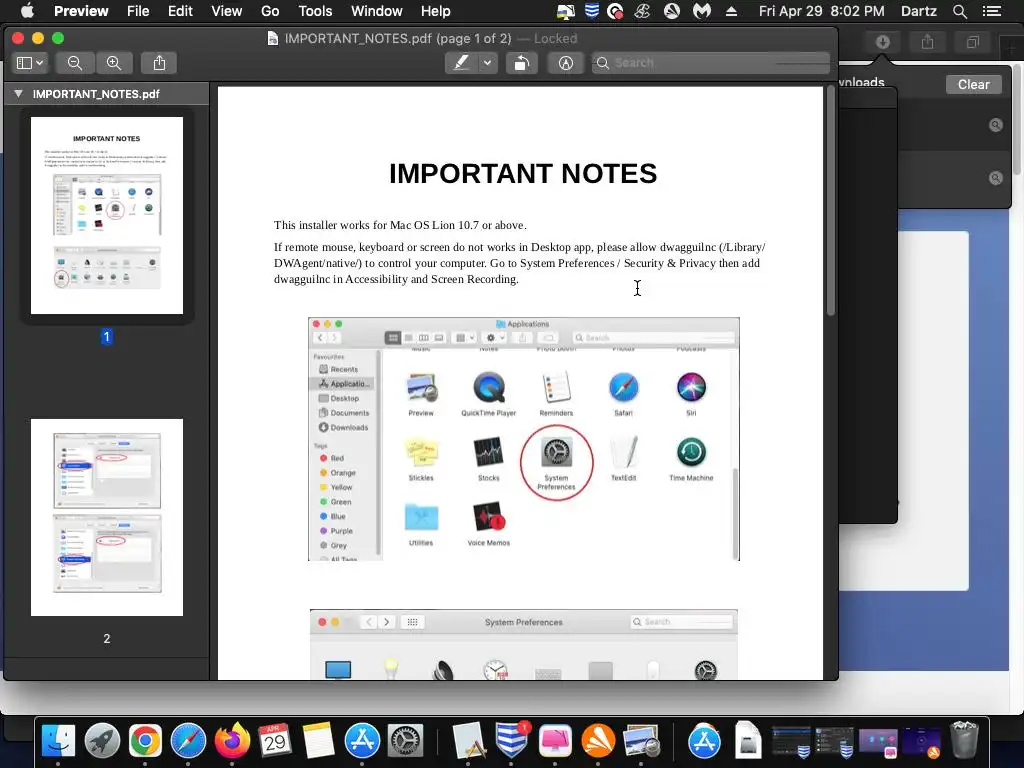Open Launchpad from the Dock

(102, 741)
